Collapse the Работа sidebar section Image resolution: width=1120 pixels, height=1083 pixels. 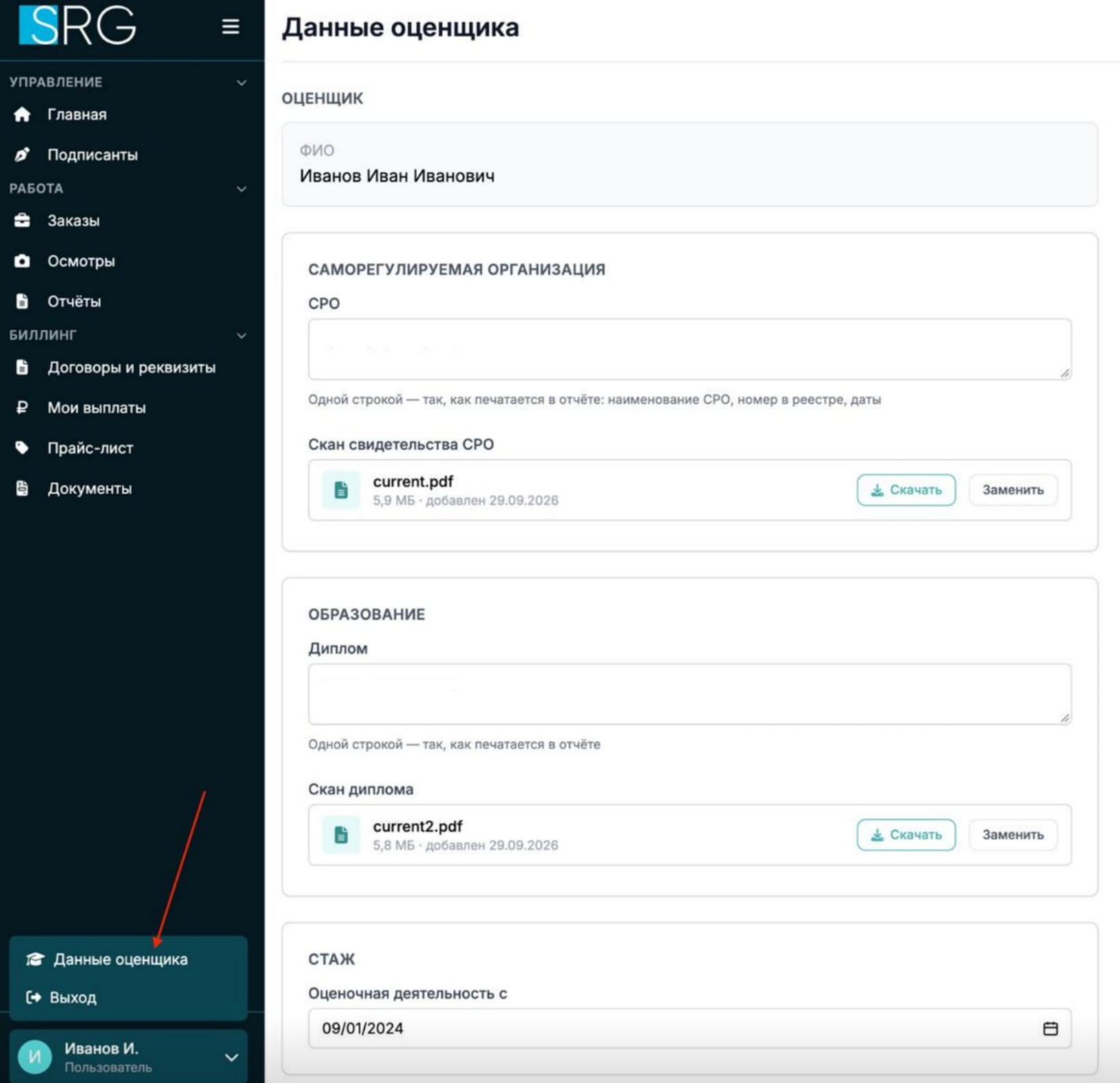tap(241, 189)
